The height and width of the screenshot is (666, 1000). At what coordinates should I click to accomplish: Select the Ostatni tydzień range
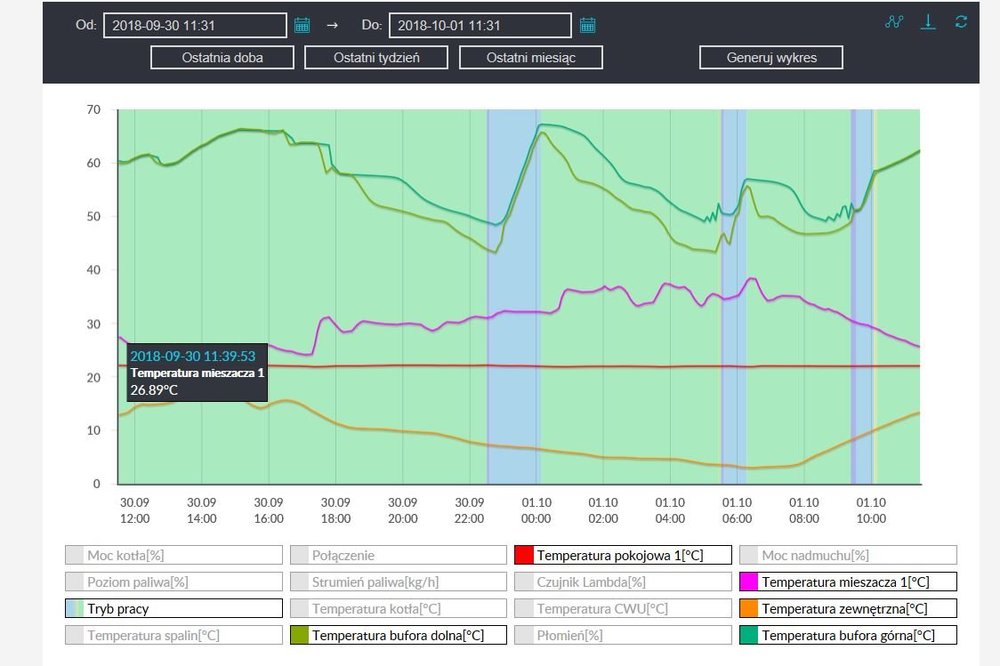[376, 57]
